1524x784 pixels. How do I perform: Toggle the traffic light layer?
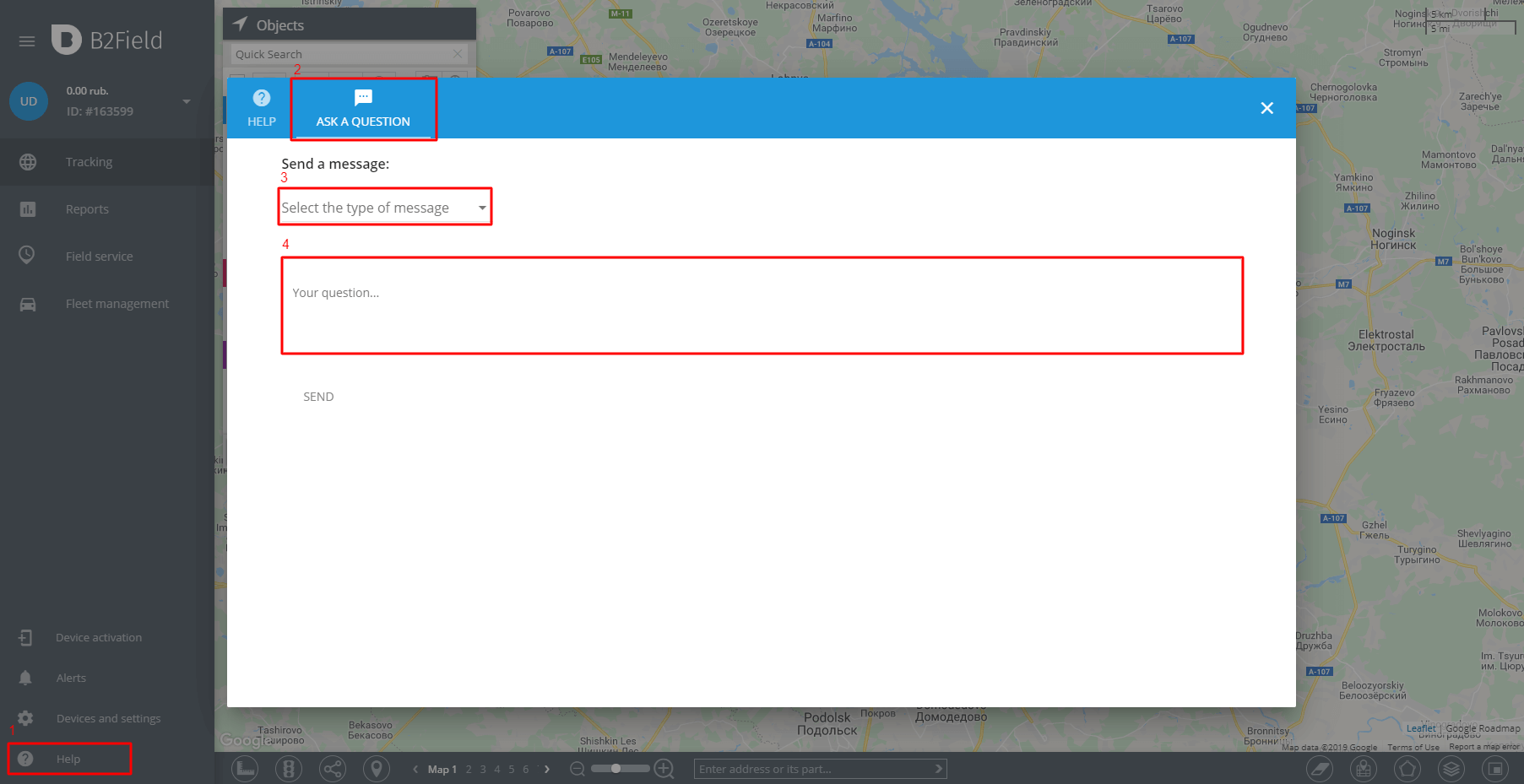tap(289, 769)
